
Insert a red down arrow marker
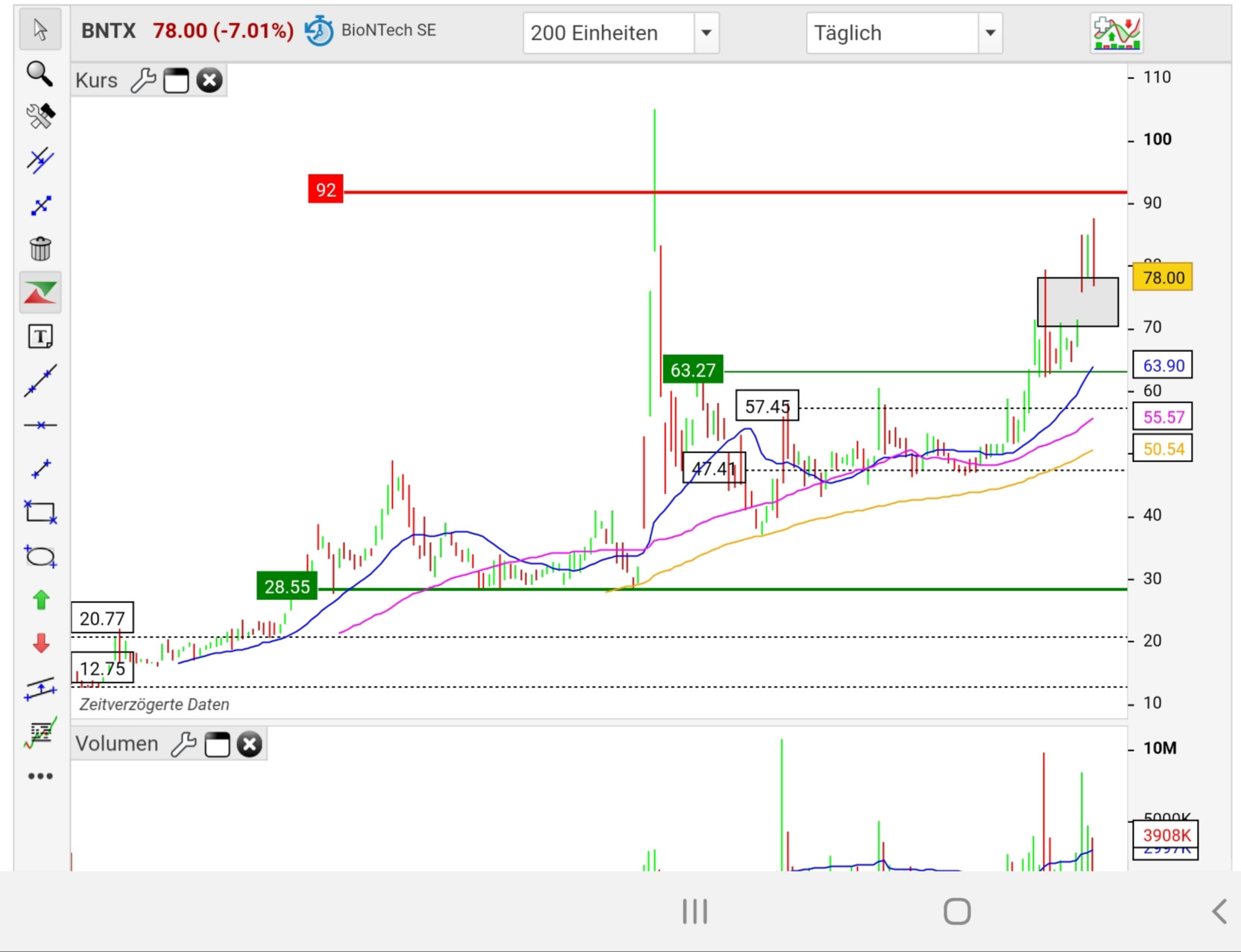(41, 643)
